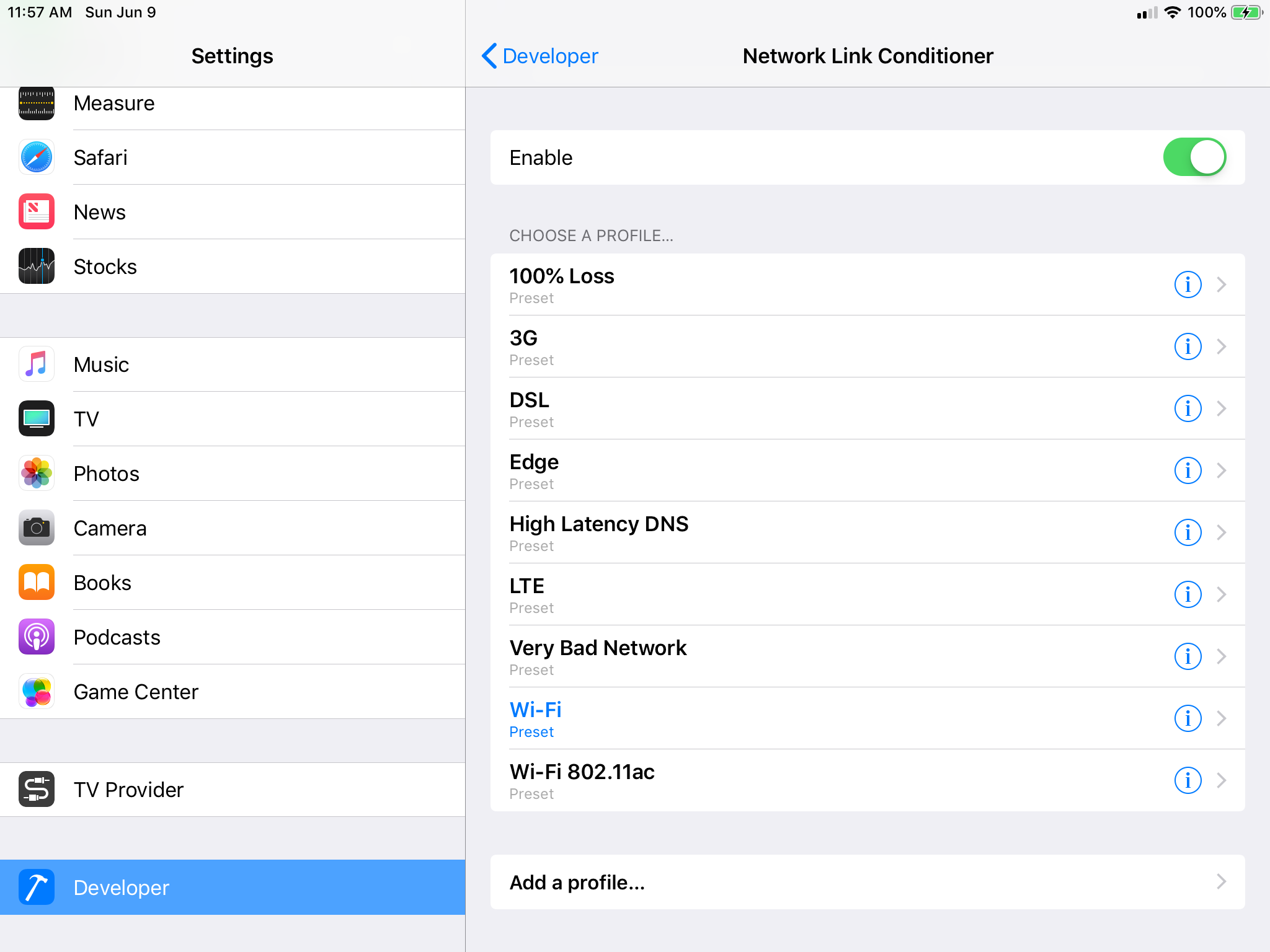The width and height of the screenshot is (1270, 952).
Task: Choose the Edge profile name
Action: point(534,462)
